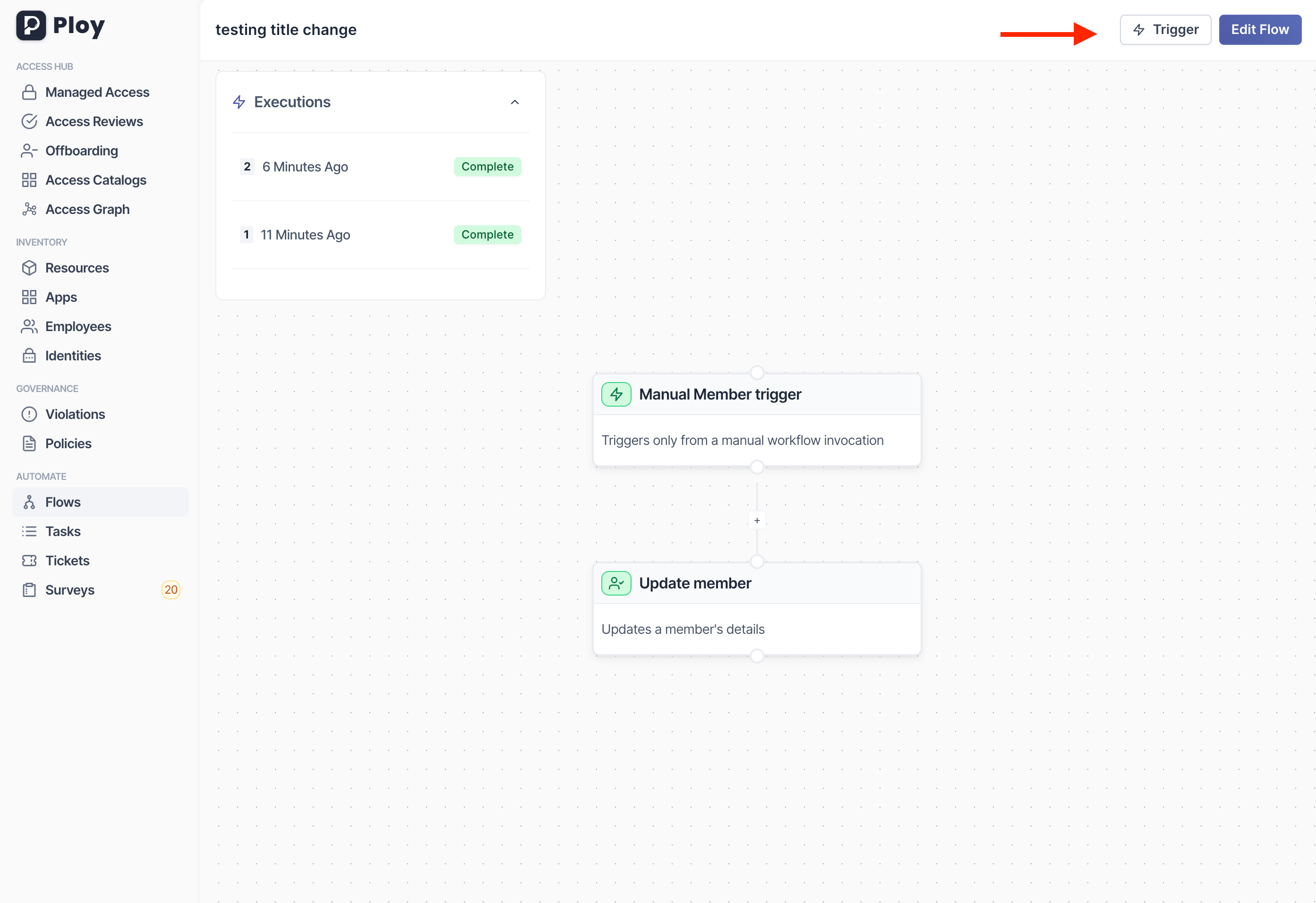Screen dimensions: 1316x903
Task: Click 'Triggers only from a manual workflow invocation' text
Action: click(743, 441)
